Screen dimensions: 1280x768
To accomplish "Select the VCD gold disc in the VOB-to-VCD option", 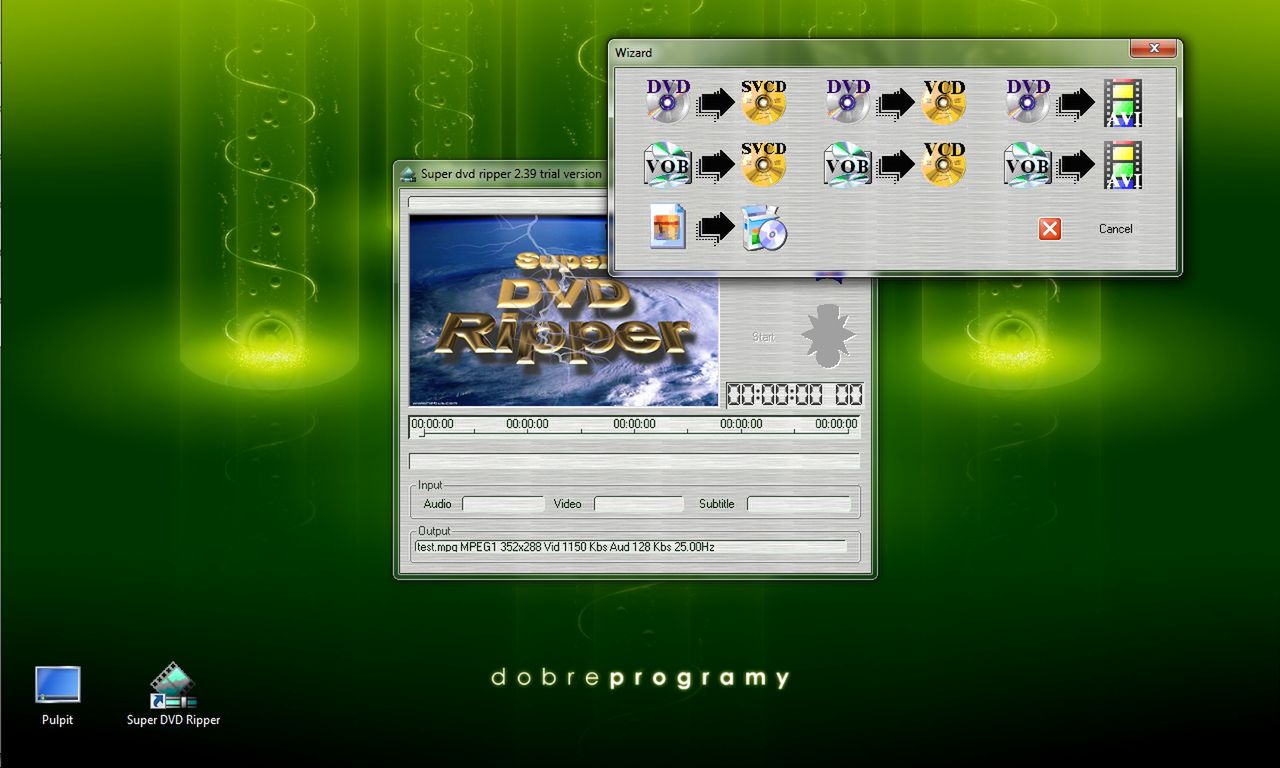I will point(944,164).
